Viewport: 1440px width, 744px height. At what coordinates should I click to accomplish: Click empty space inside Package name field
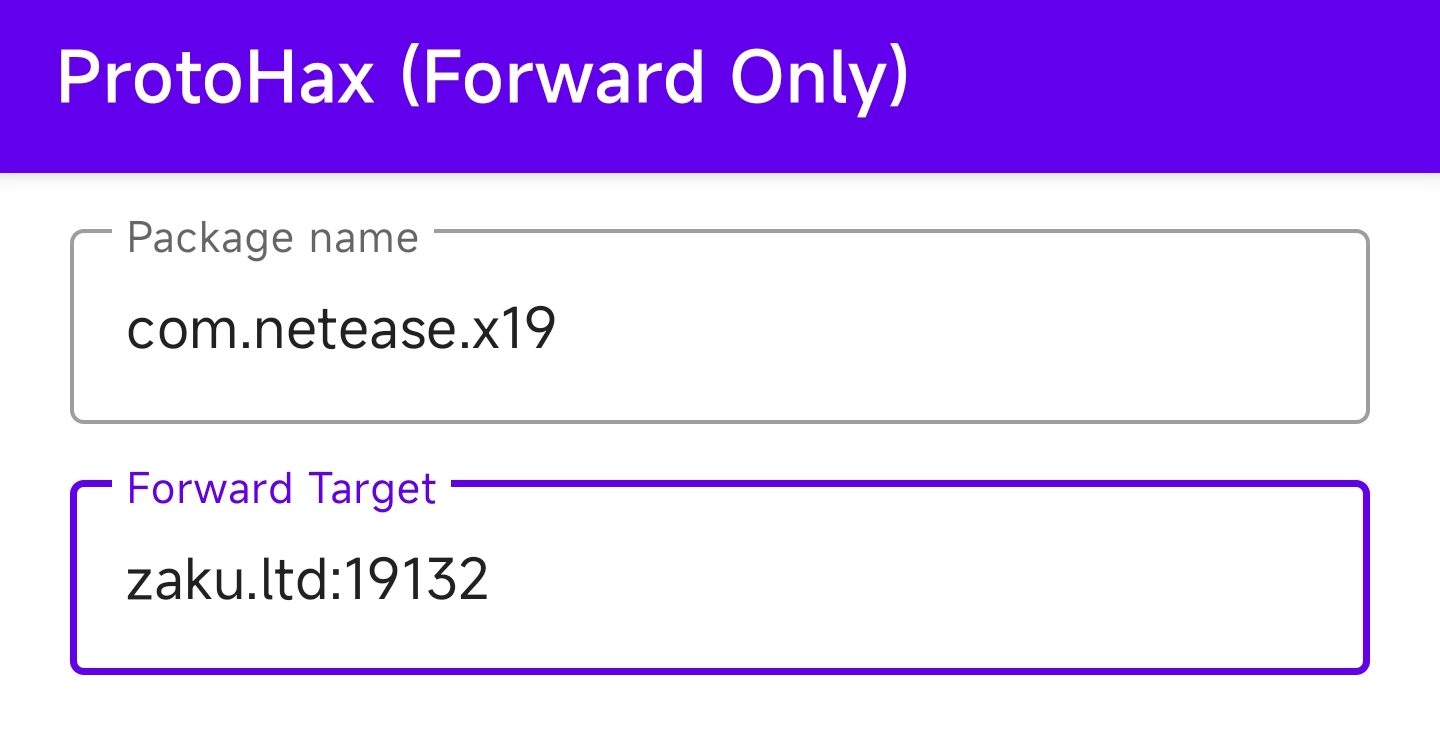[950, 330]
